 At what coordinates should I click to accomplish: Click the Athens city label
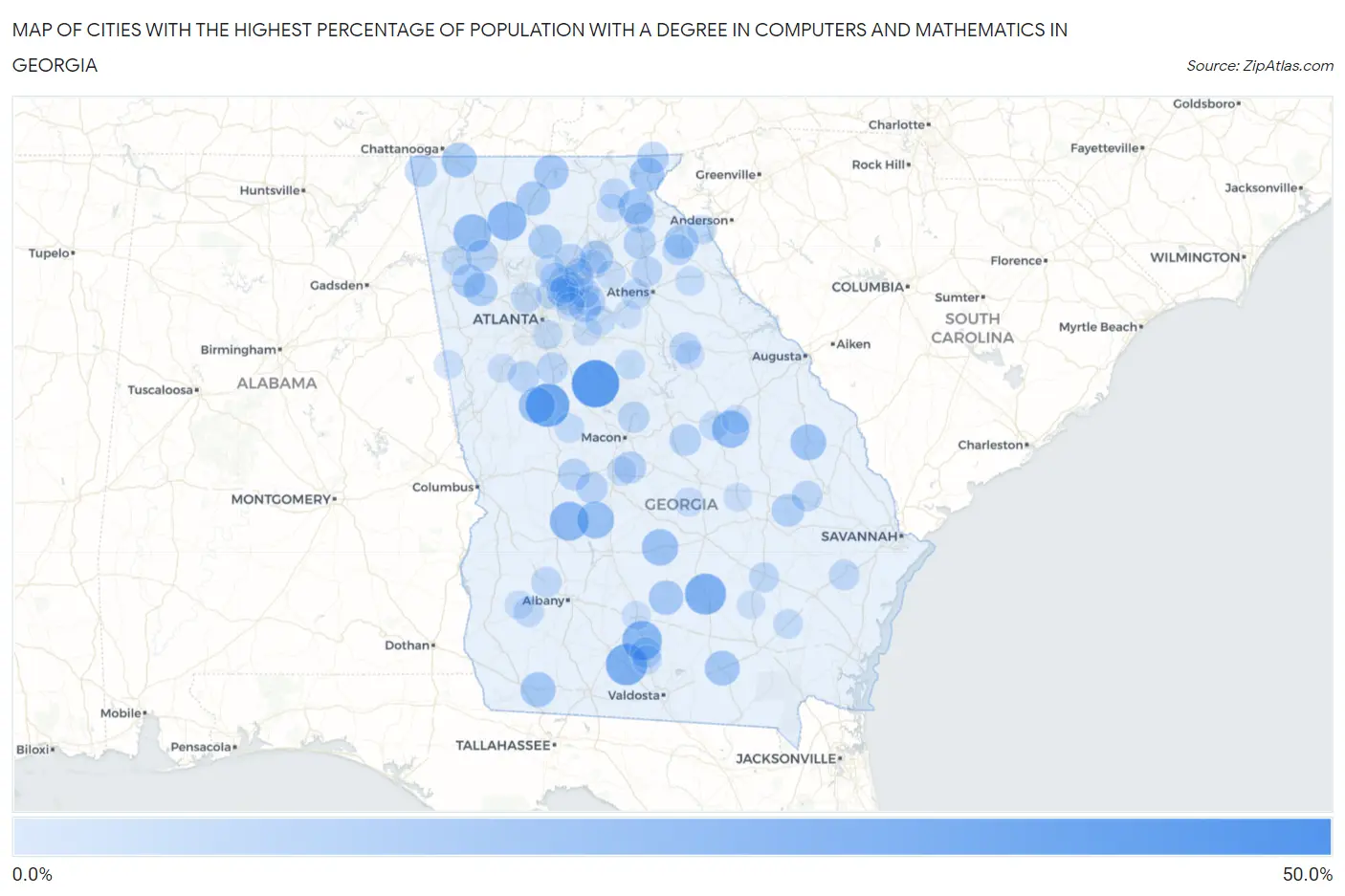tap(628, 293)
